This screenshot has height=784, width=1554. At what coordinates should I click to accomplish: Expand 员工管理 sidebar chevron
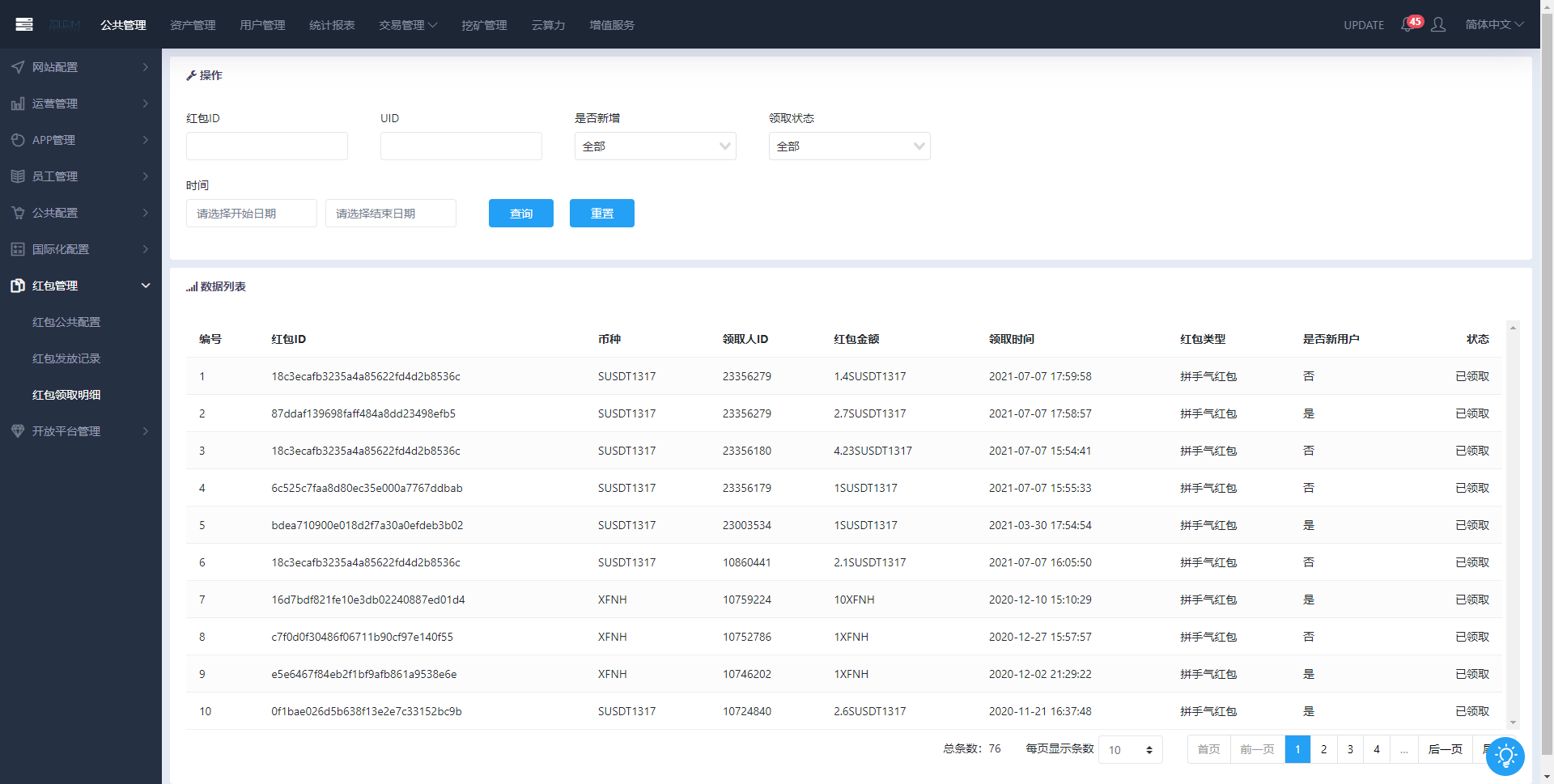tap(146, 176)
